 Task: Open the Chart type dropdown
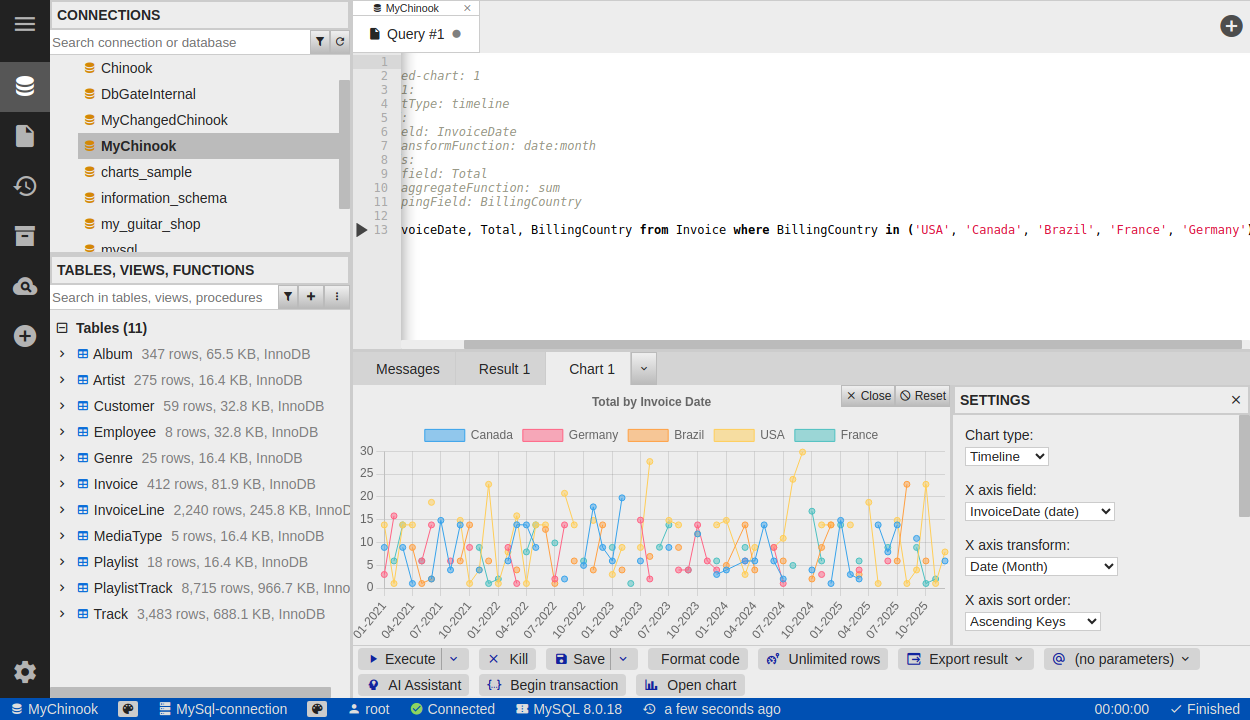coord(1006,456)
